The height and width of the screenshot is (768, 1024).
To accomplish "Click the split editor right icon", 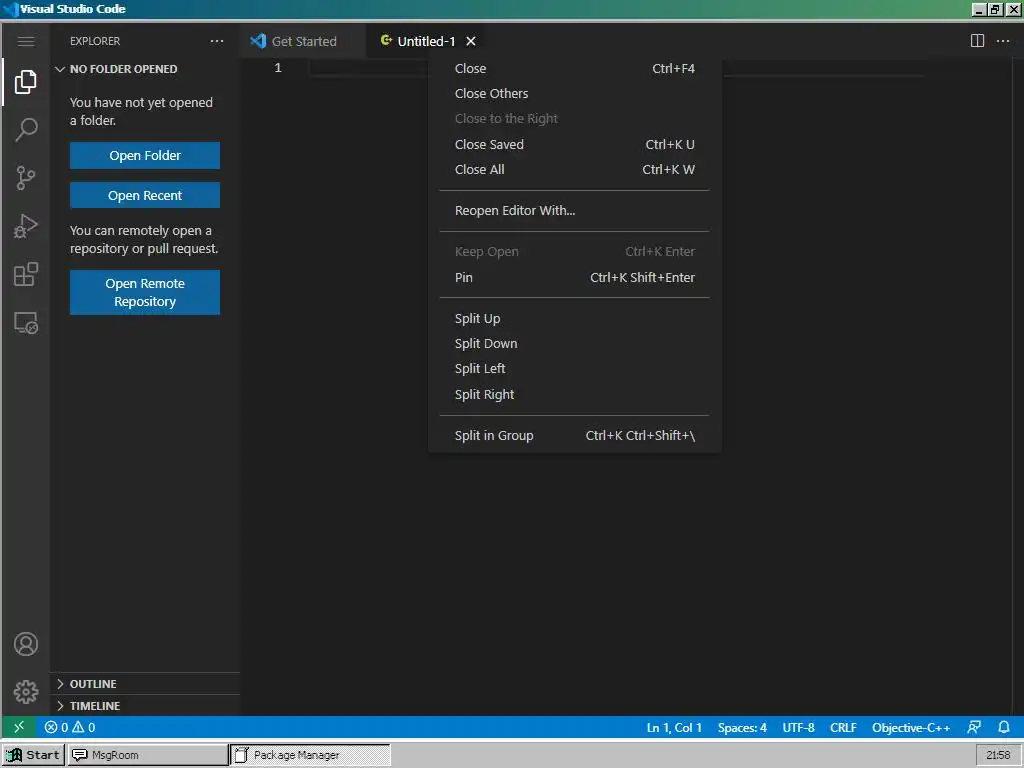I will click(977, 41).
